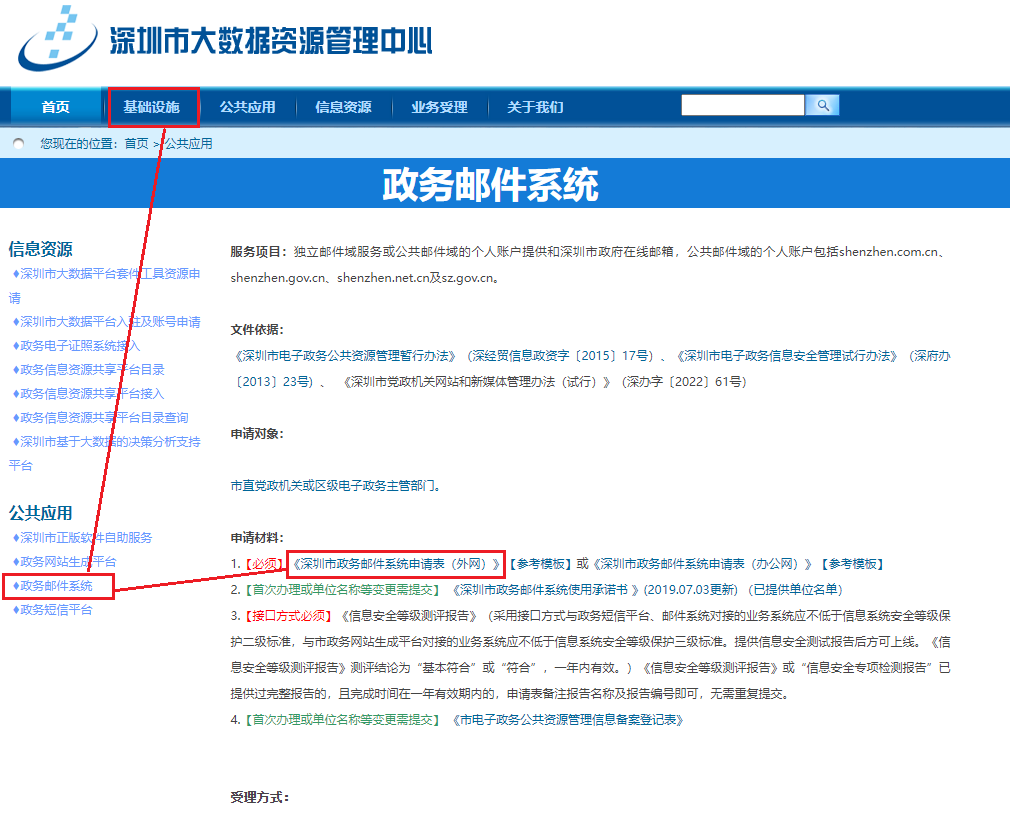Image resolution: width=1010 pixels, height=824 pixels.
Task: Open 市电子政务公共资源管理信息备案登记表 link
Action: point(567,720)
